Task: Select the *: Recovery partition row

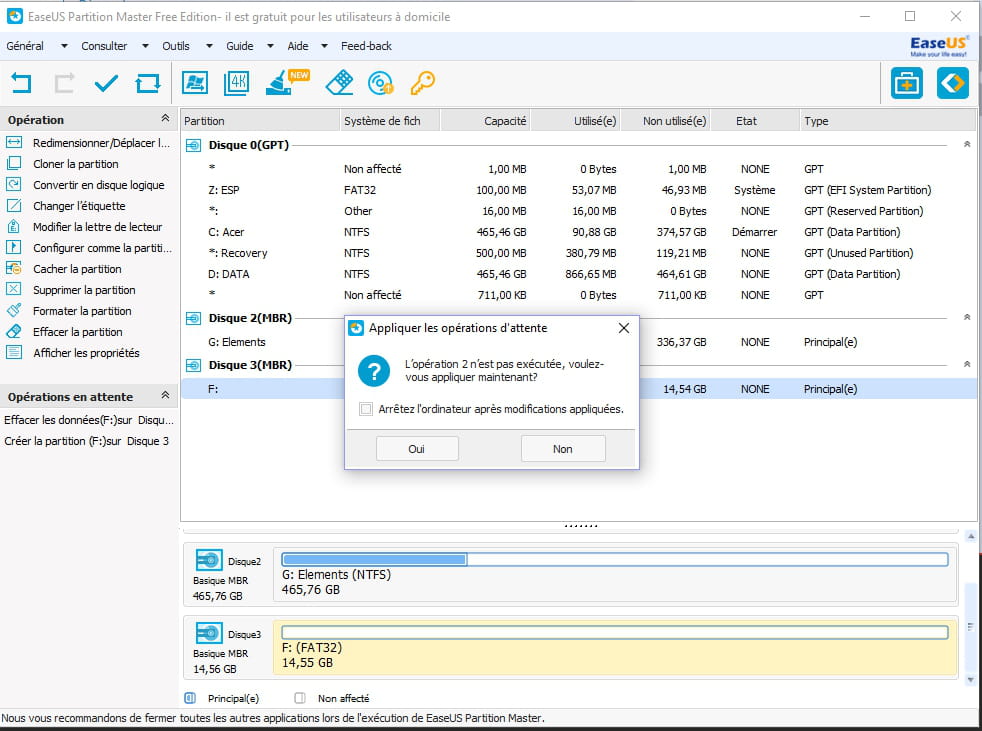Action: point(579,253)
